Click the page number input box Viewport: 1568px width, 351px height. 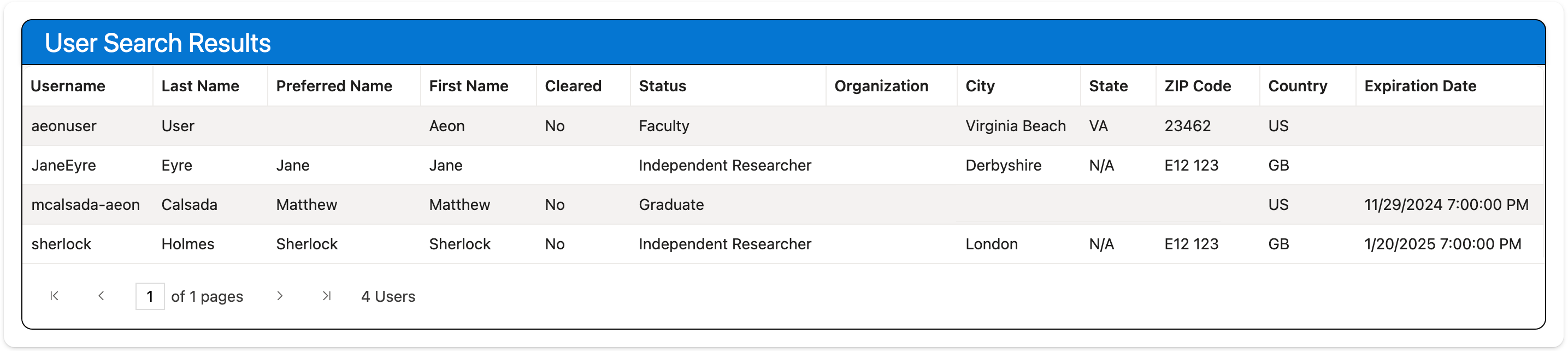coord(151,296)
